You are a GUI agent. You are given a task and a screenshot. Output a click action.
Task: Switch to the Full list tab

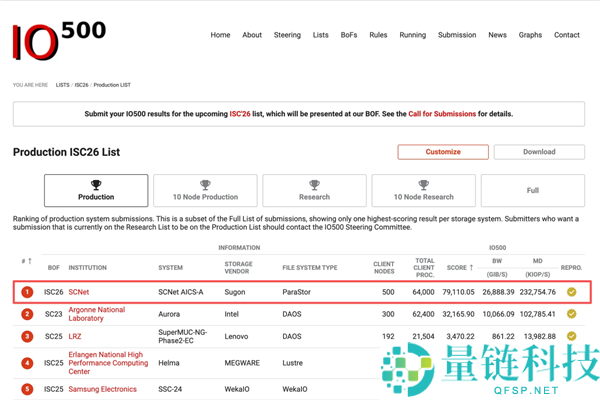[x=533, y=191]
